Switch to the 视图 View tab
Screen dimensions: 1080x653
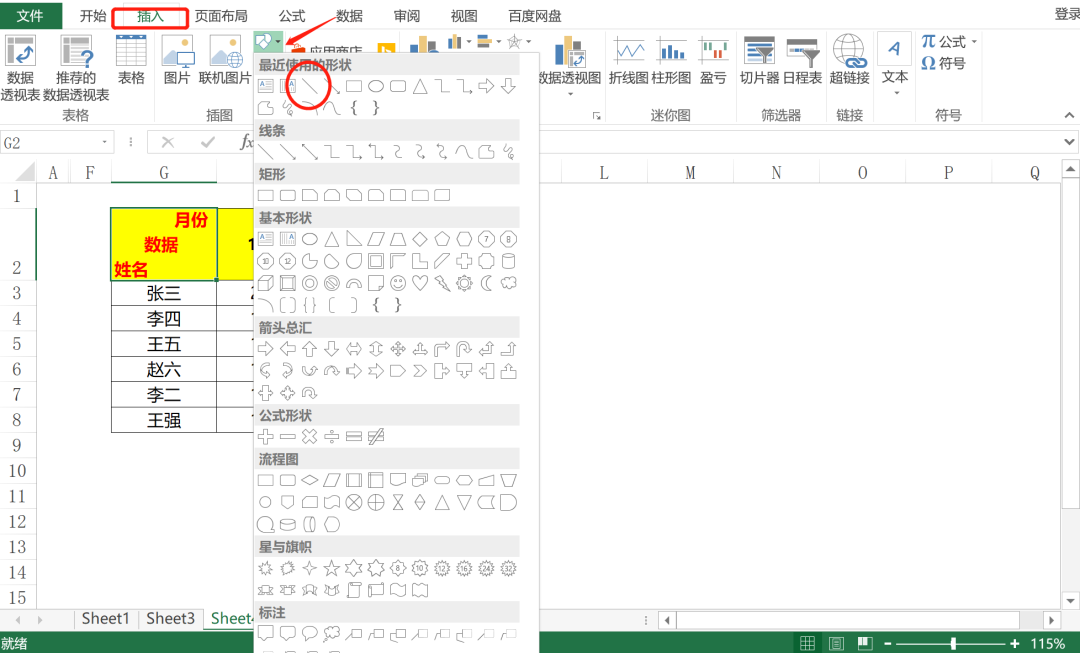pyautogui.click(x=464, y=15)
